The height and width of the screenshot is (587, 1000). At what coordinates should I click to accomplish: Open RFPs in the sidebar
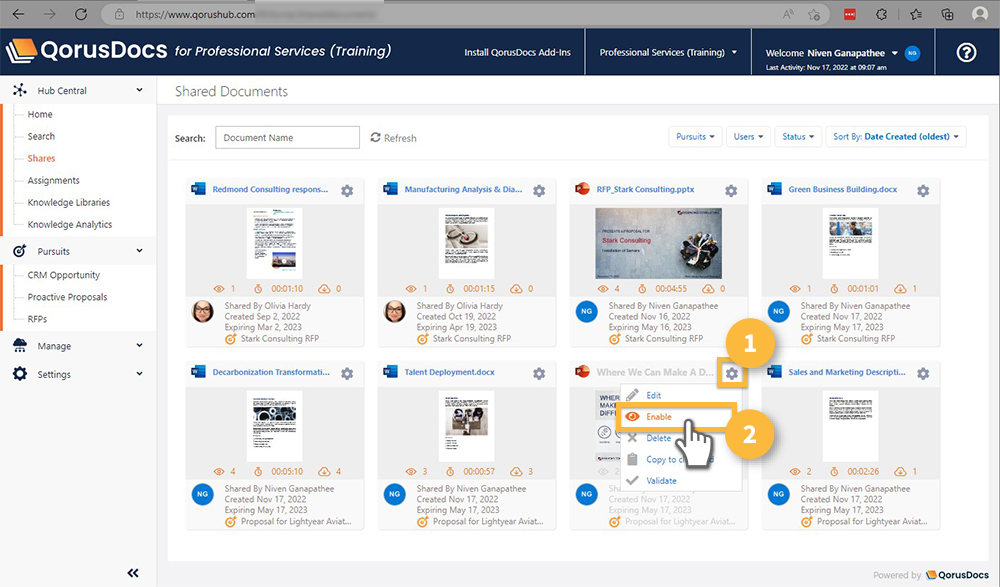tap(37, 319)
